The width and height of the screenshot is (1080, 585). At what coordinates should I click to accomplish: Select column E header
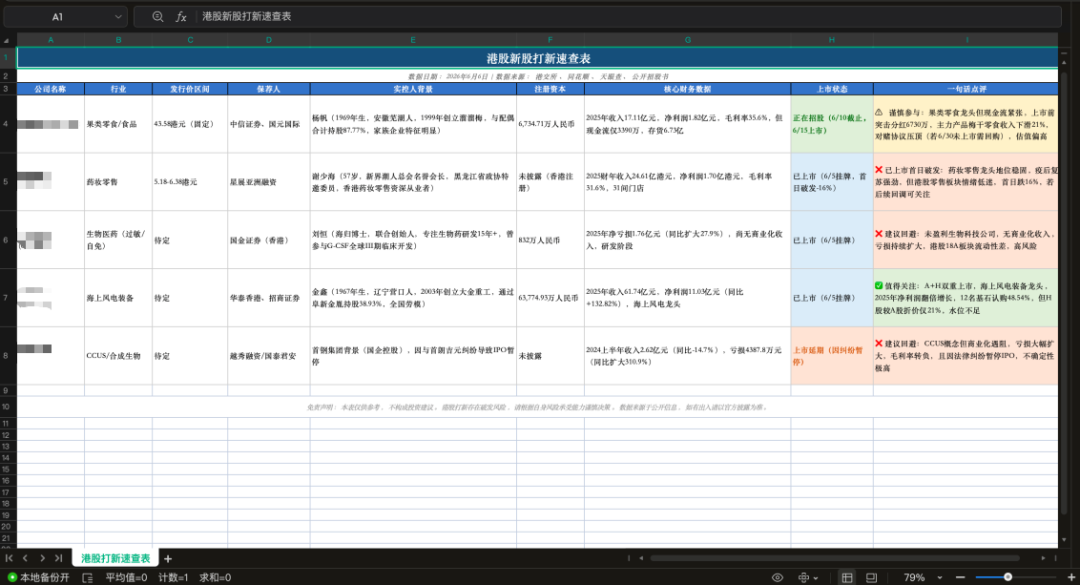(413, 40)
